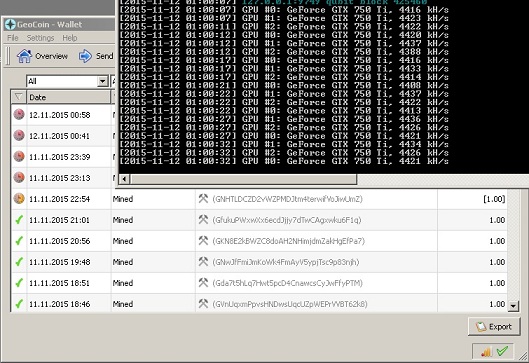The width and height of the screenshot is (529, 363).
Task: Click status icon for 11.11.2015 23:39
Action: click(19, 157)
